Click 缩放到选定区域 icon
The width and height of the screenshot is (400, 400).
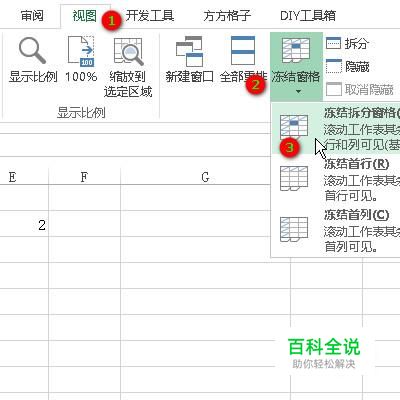128,52
